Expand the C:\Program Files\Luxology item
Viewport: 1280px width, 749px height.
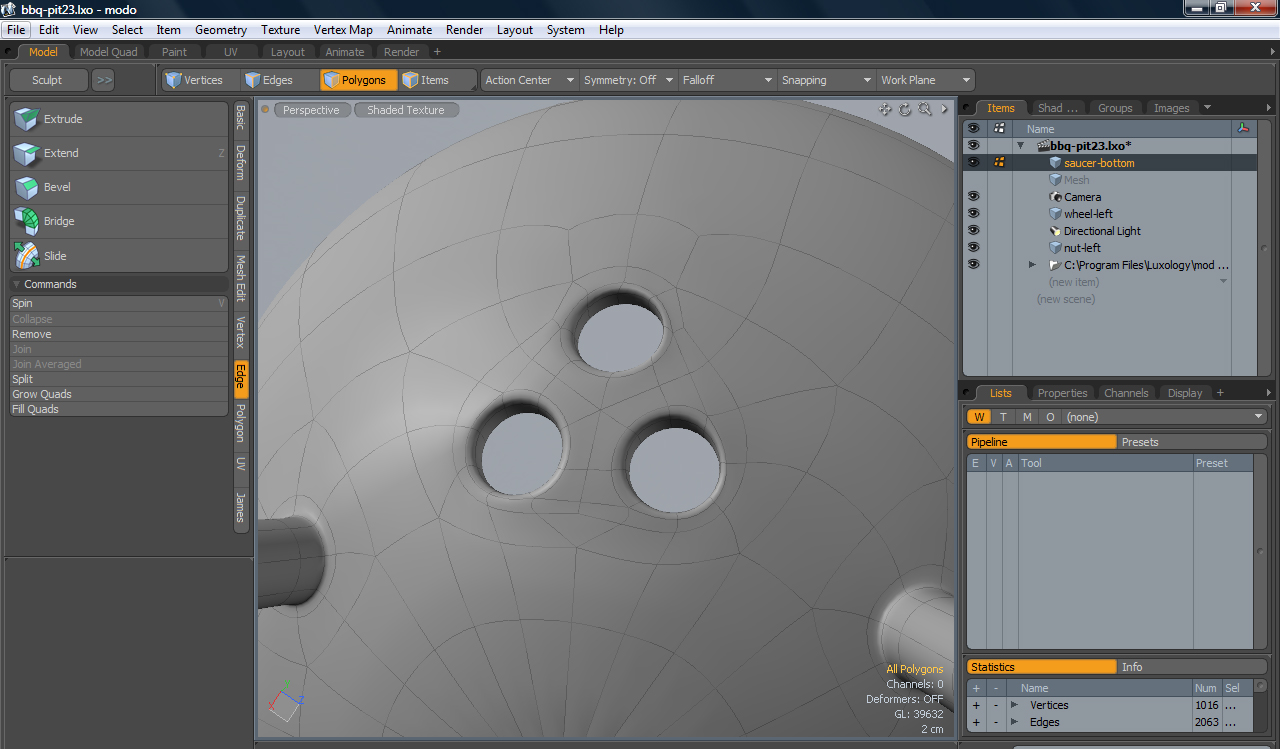[1033, 265]
